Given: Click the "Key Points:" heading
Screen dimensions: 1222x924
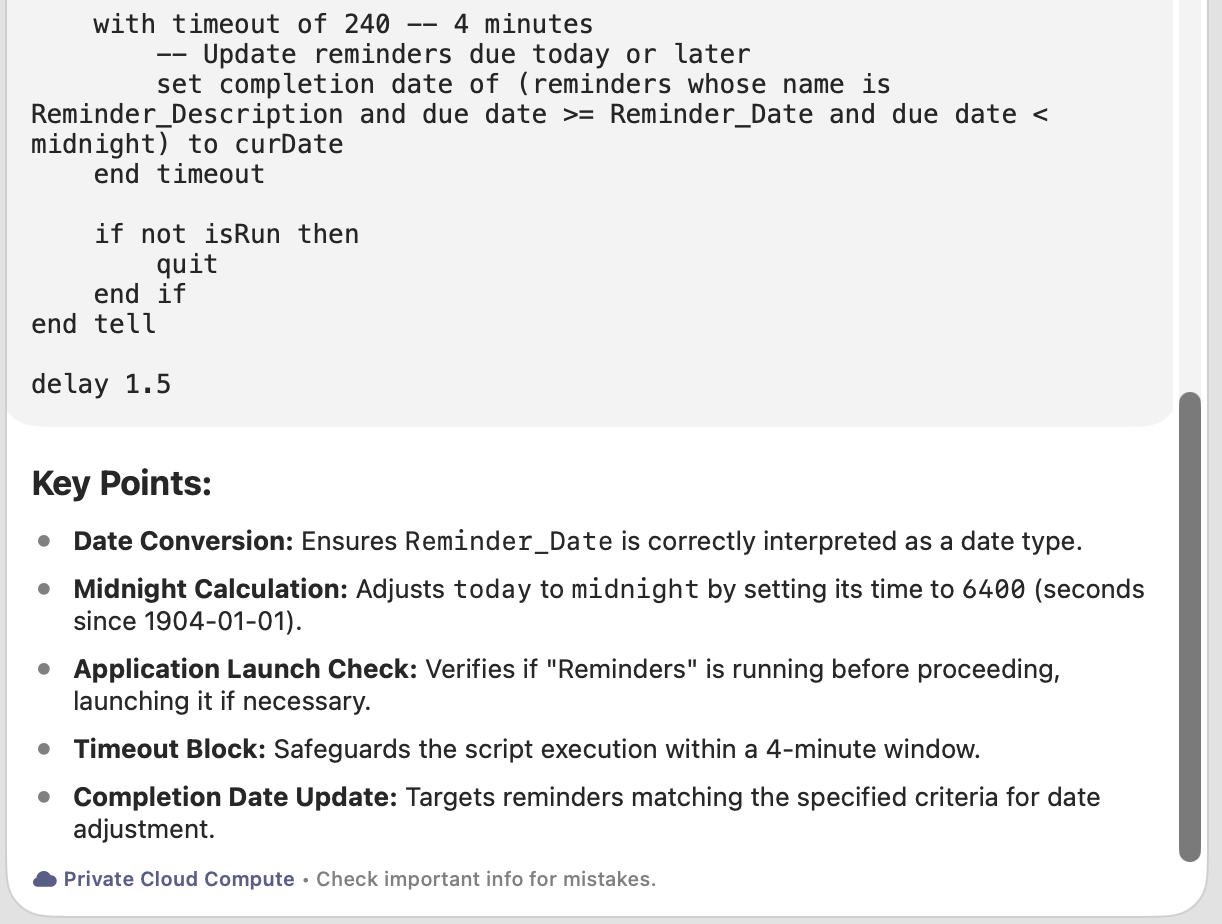Looking at the screenshot, I should pyautogui.click(x=121, y=484).
